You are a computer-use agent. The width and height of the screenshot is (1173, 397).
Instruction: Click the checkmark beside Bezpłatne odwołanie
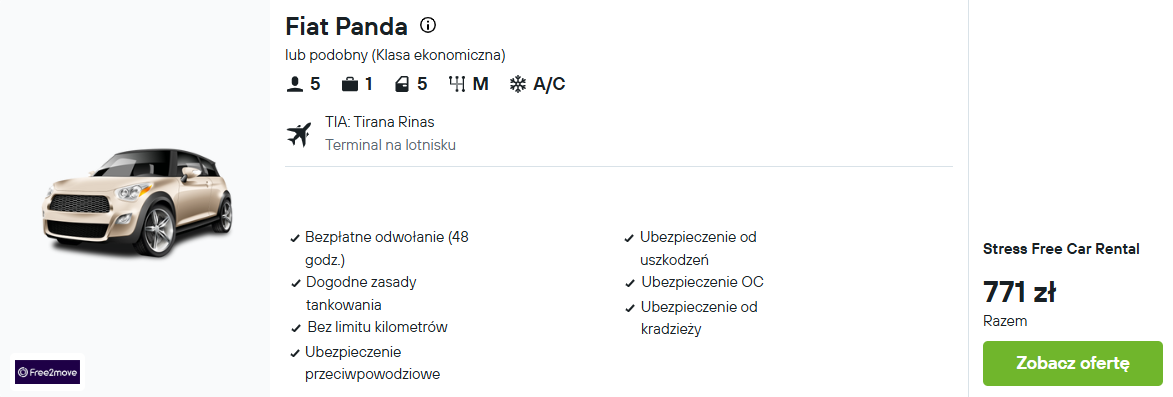tap(295, 239)
